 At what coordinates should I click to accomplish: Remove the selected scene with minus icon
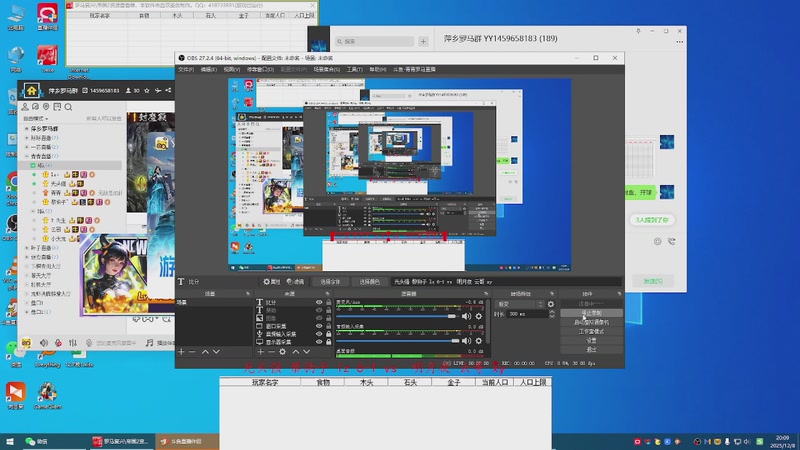[192, 352]
